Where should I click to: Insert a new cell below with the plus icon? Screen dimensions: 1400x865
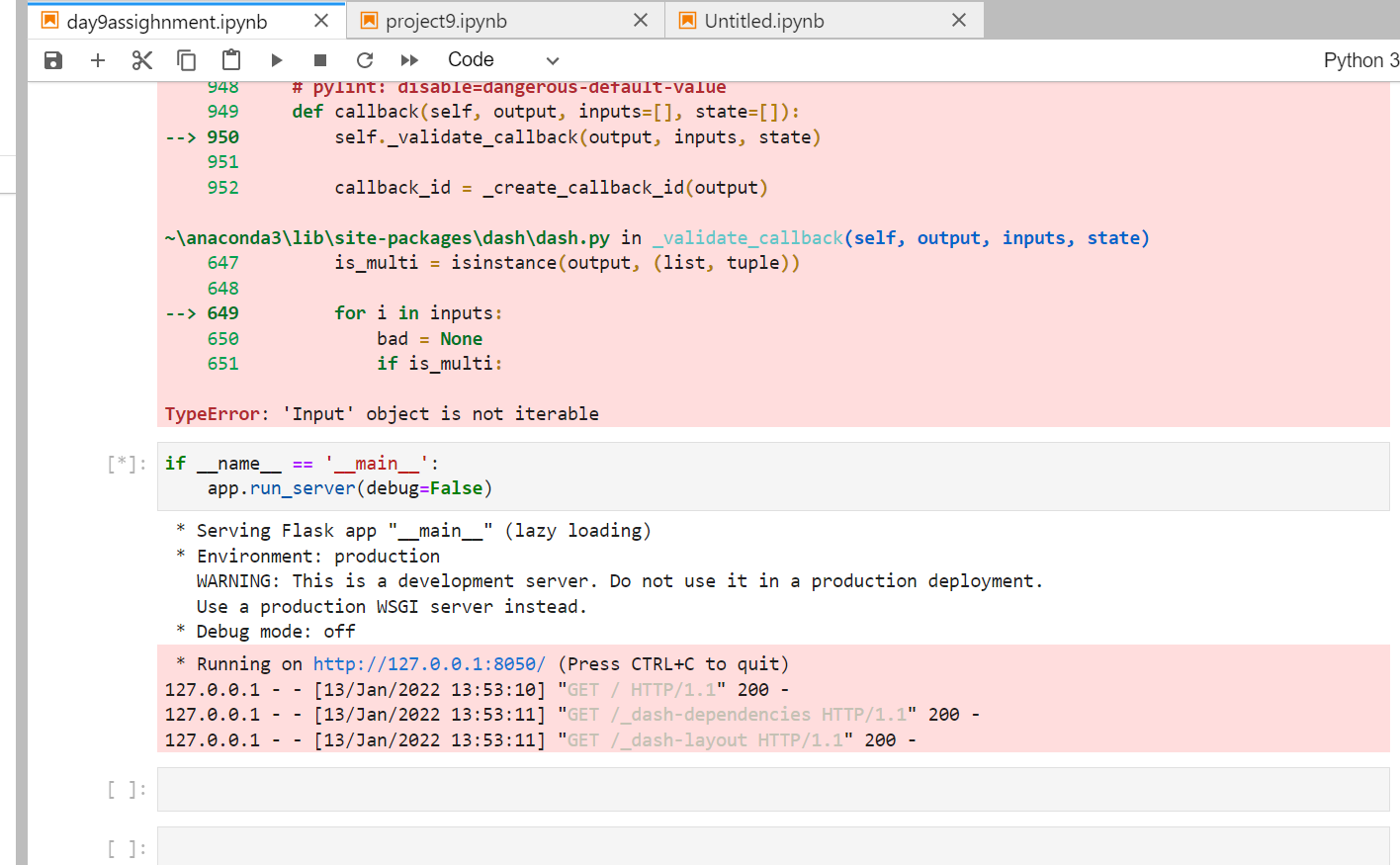(x=98, y=60)
